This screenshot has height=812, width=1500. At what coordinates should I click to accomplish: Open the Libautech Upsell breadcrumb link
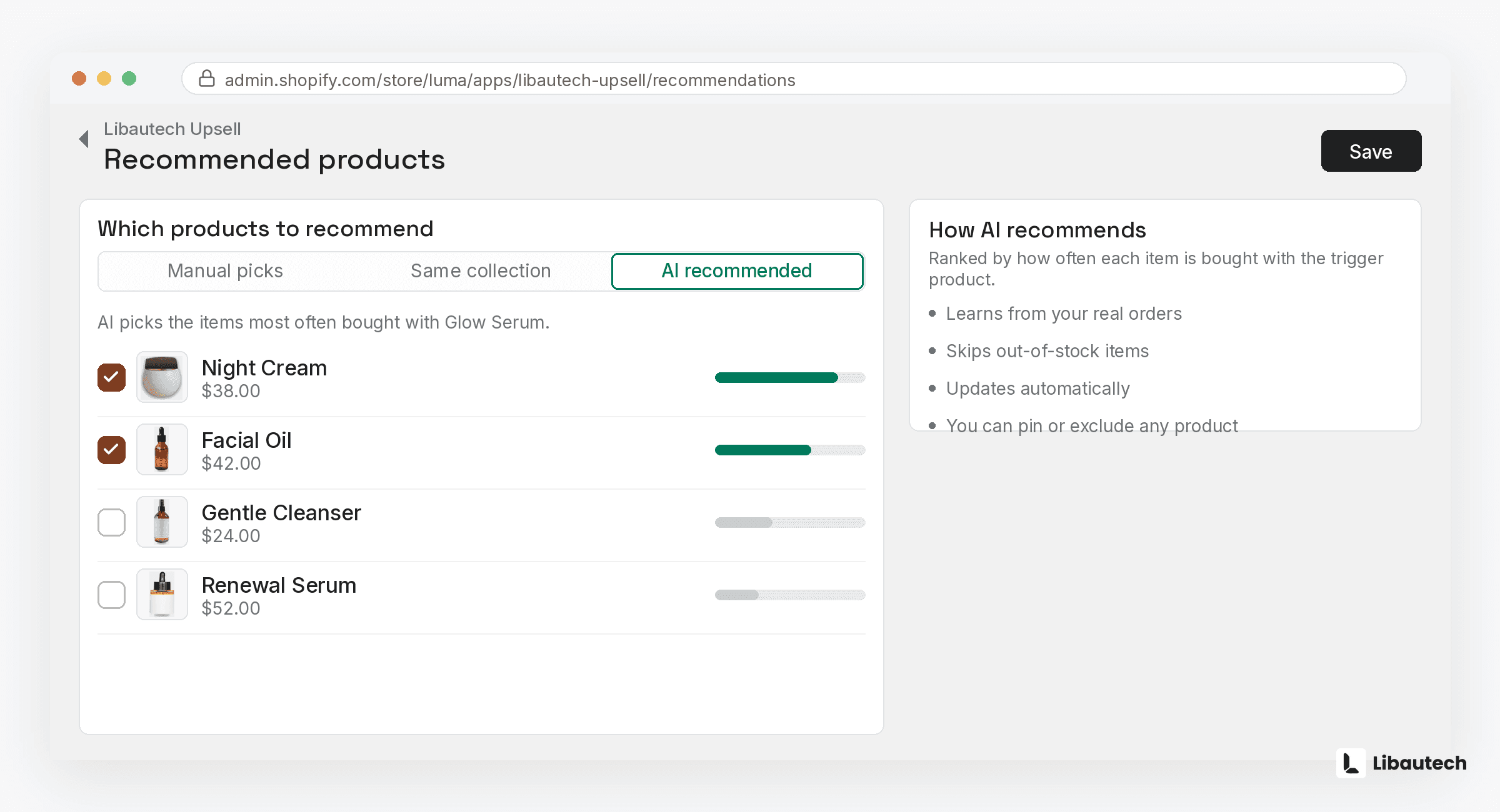(172, 129)
